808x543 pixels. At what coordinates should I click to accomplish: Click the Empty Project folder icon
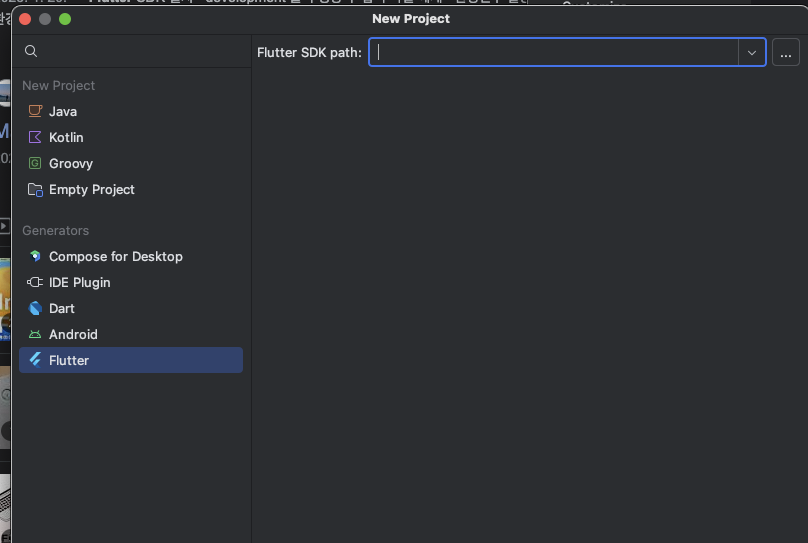[x=35, y=190]
